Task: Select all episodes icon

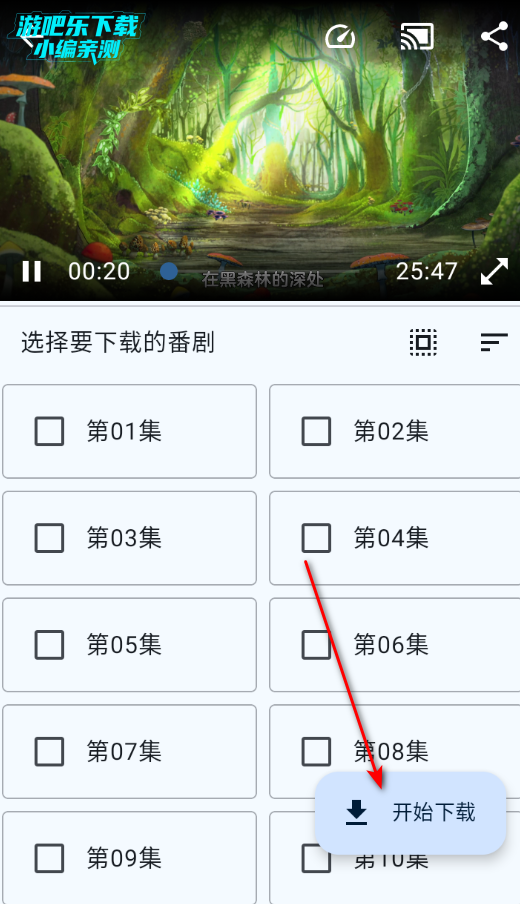Action: 423,342
